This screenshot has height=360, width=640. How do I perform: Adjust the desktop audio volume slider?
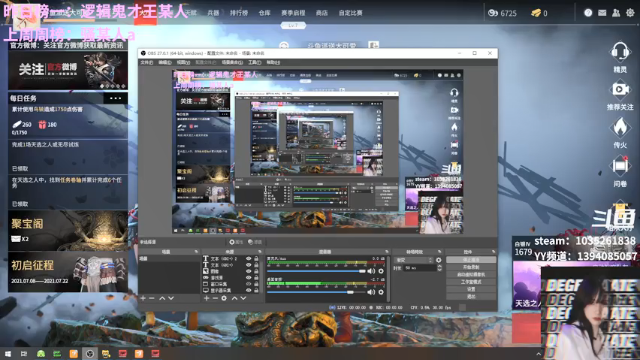tap(316, 292)
